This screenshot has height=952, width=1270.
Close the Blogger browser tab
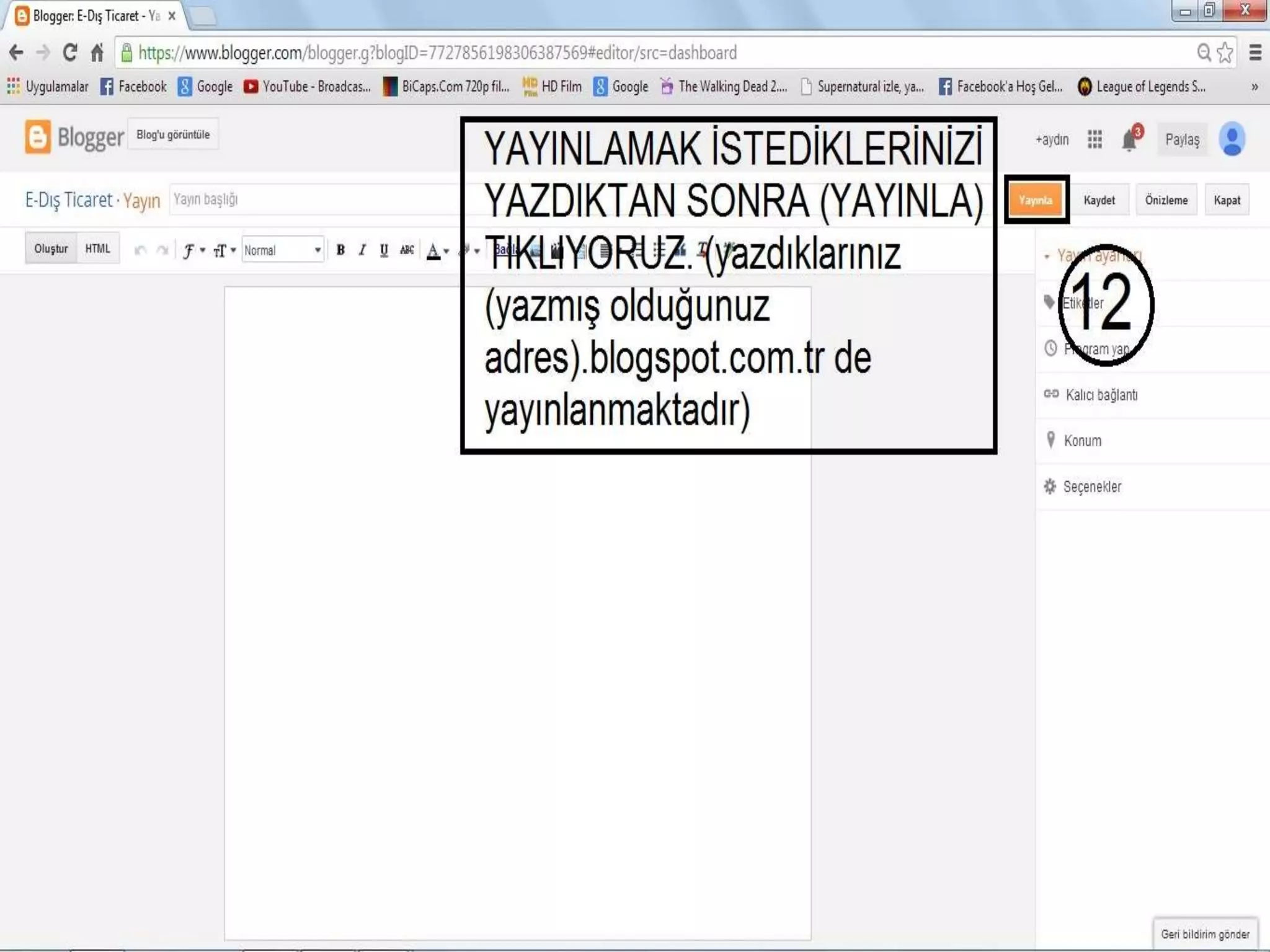pyautogui.click(x=172, y=16)
